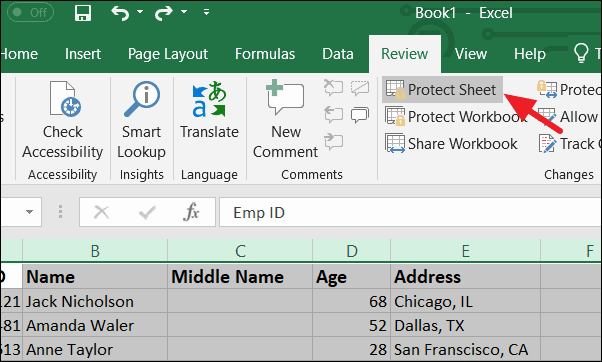Select the Dallas, TX cell
Screen dimensions: 602x362
coord(465,326)
